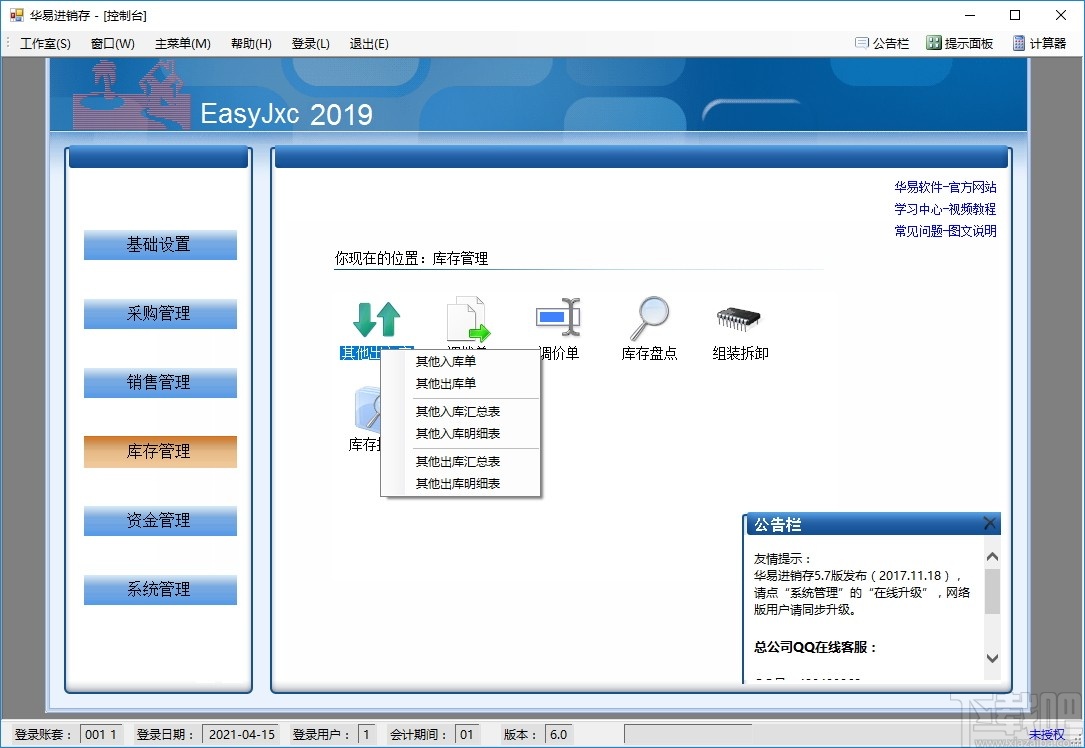Viewport: 1085px width, 748px height.
Task: Open the 提示面板 prompt panel icon
Action: tap(959, 43)
